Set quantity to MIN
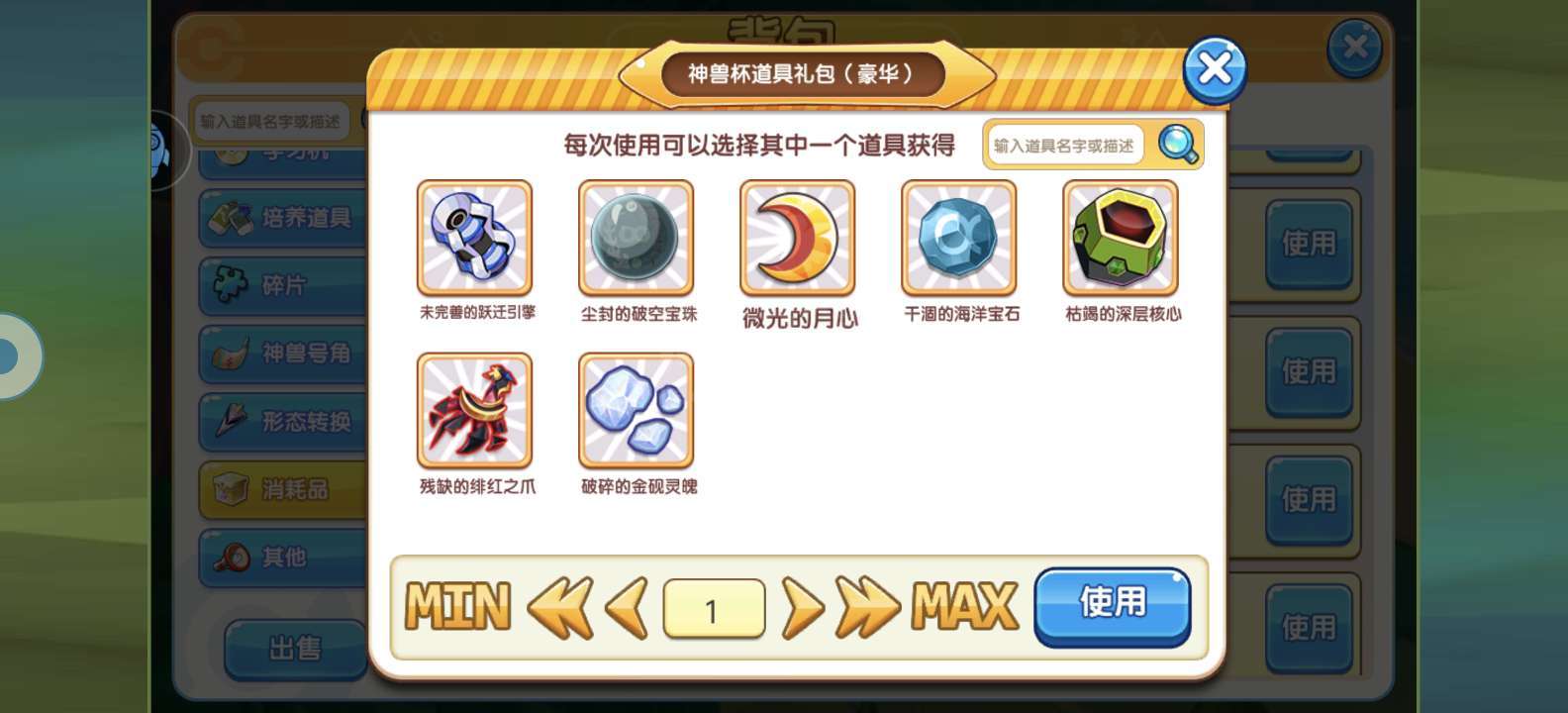 [x=457, y=606]
